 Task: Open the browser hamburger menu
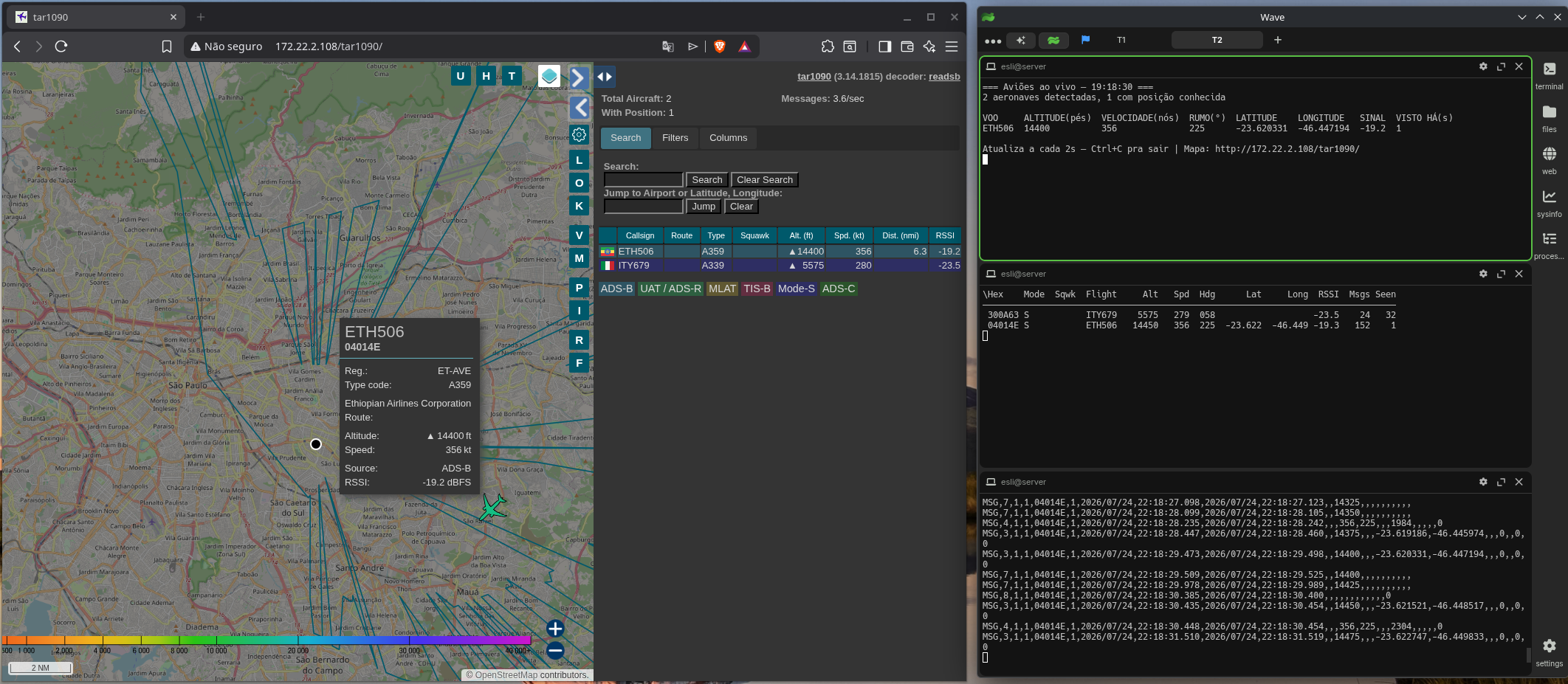pos(952,46)
